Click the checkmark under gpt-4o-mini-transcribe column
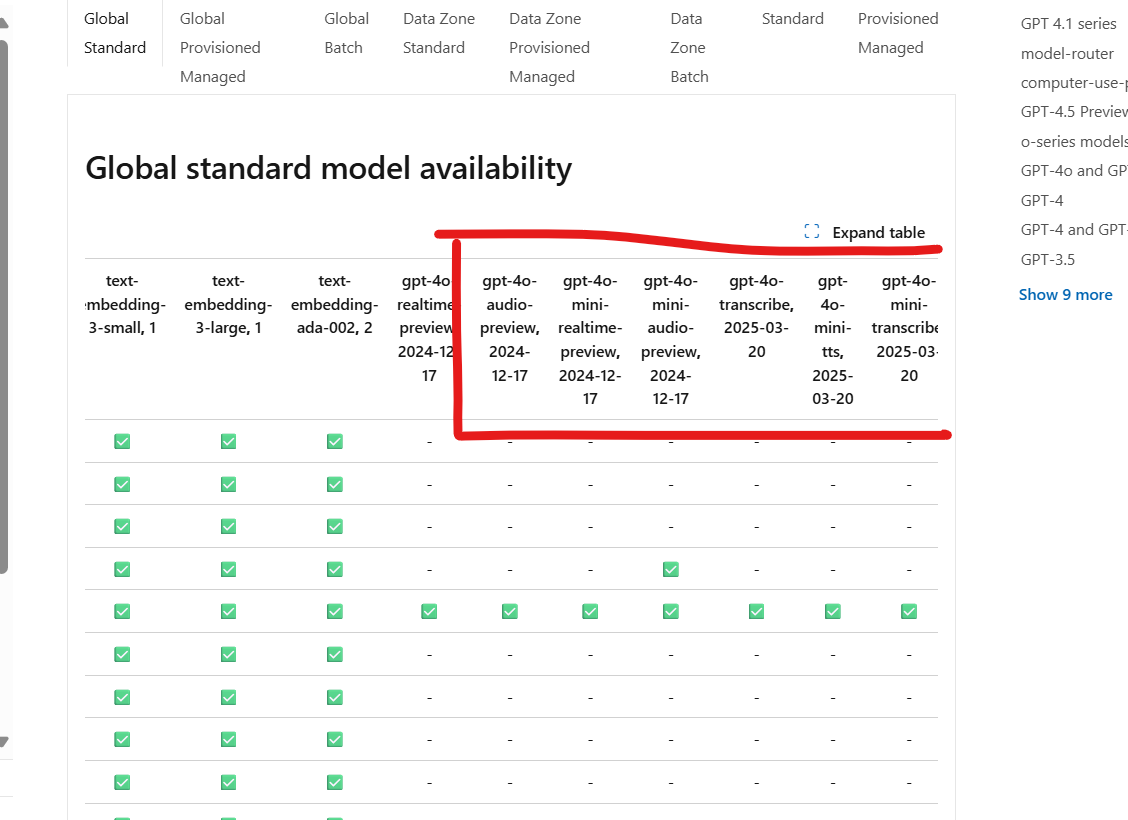This screenshot has height=820, width=1128. coord(909,611)
